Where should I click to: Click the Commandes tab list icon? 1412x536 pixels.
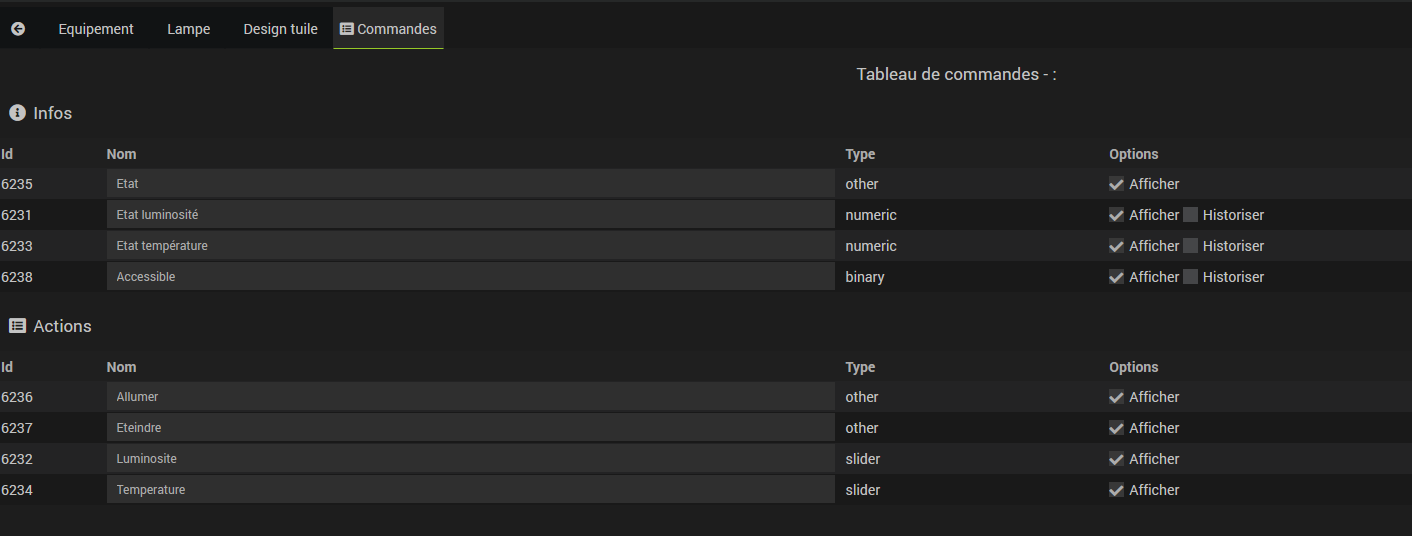pyautogui.click(x=347, y=29)
